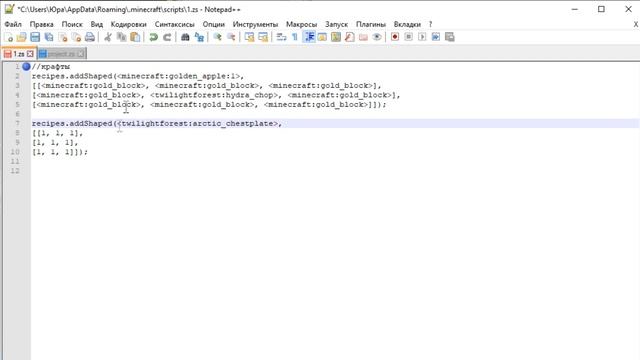Click the Close document toolbar icon
Screen dimensions: 640x360
click(x=63, y=37)
